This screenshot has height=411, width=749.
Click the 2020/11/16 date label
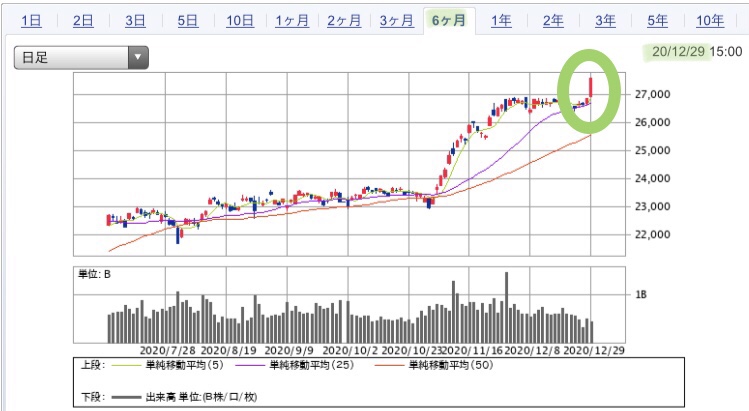472,350
